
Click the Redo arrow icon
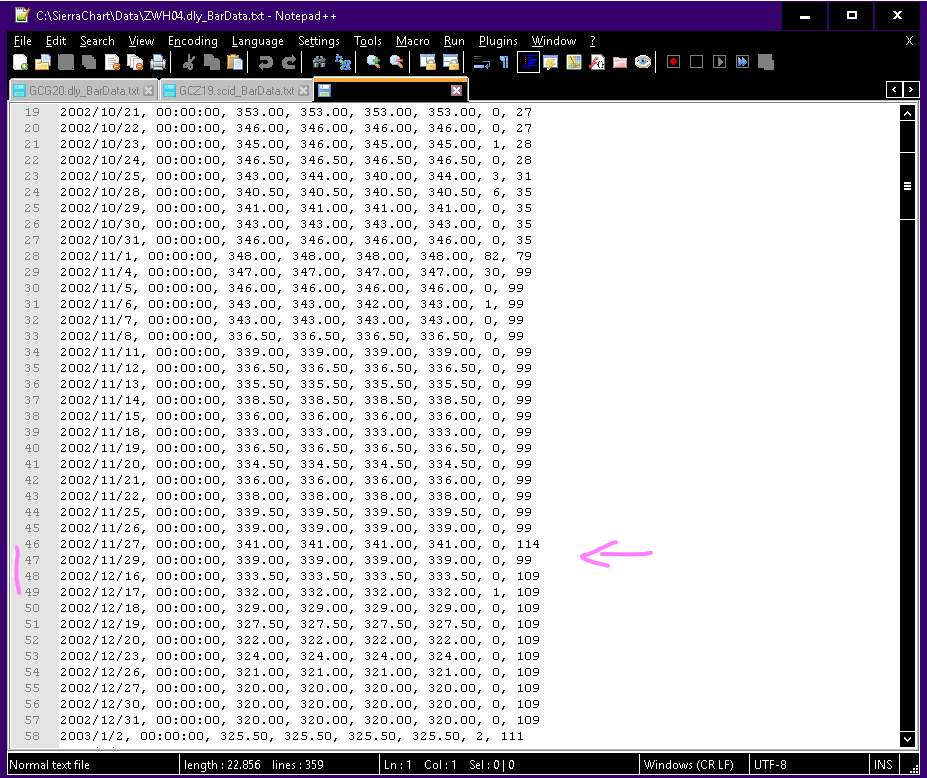coord(289,62)
